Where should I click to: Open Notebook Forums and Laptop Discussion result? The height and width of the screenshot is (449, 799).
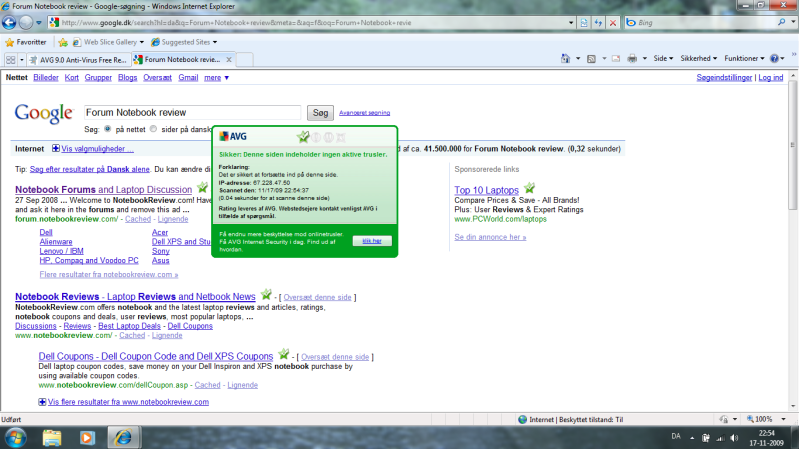[103, 190]
